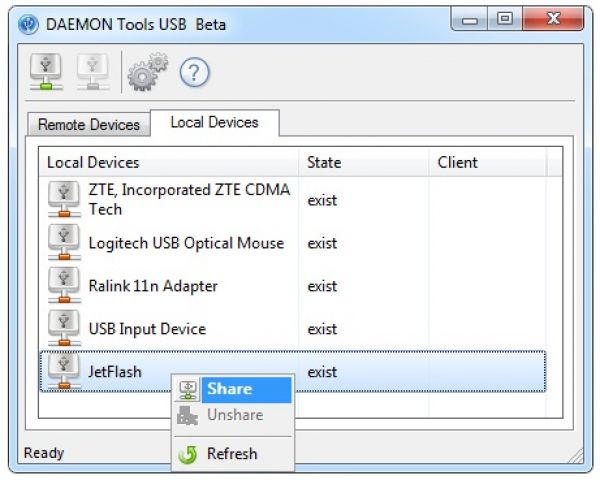Select the Local Devices tab
Viewport: 600px width, 480px height.
(x=214, y=123)
